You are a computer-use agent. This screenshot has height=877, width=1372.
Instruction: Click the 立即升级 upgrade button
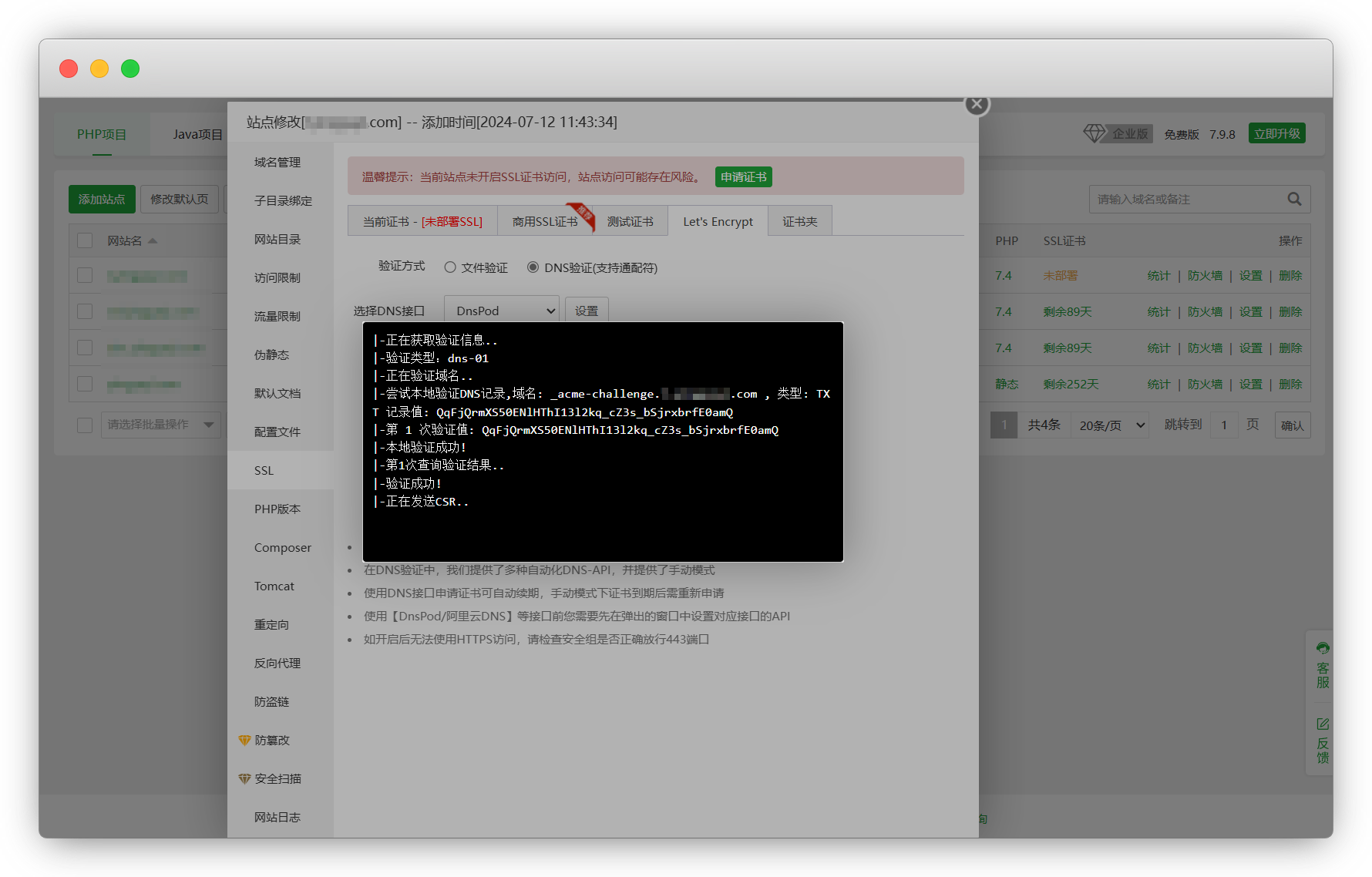coord(1276,133)
